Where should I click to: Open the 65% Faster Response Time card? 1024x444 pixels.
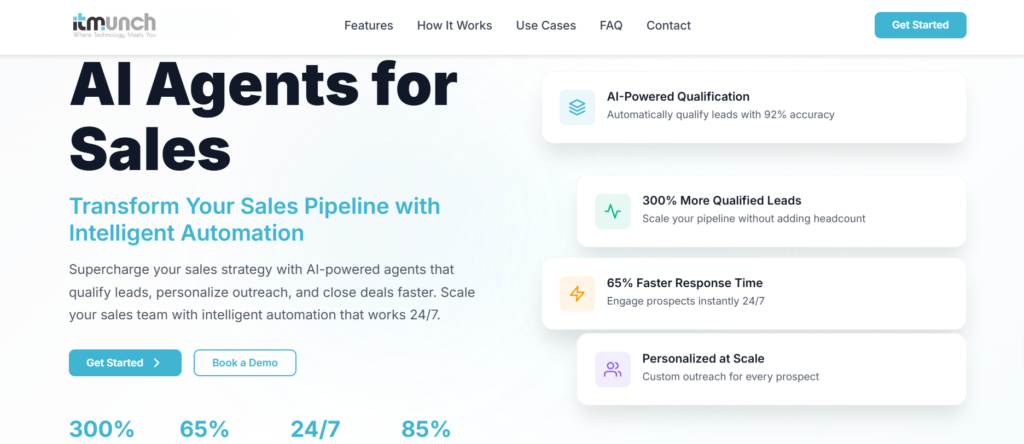tap(753, 293)
